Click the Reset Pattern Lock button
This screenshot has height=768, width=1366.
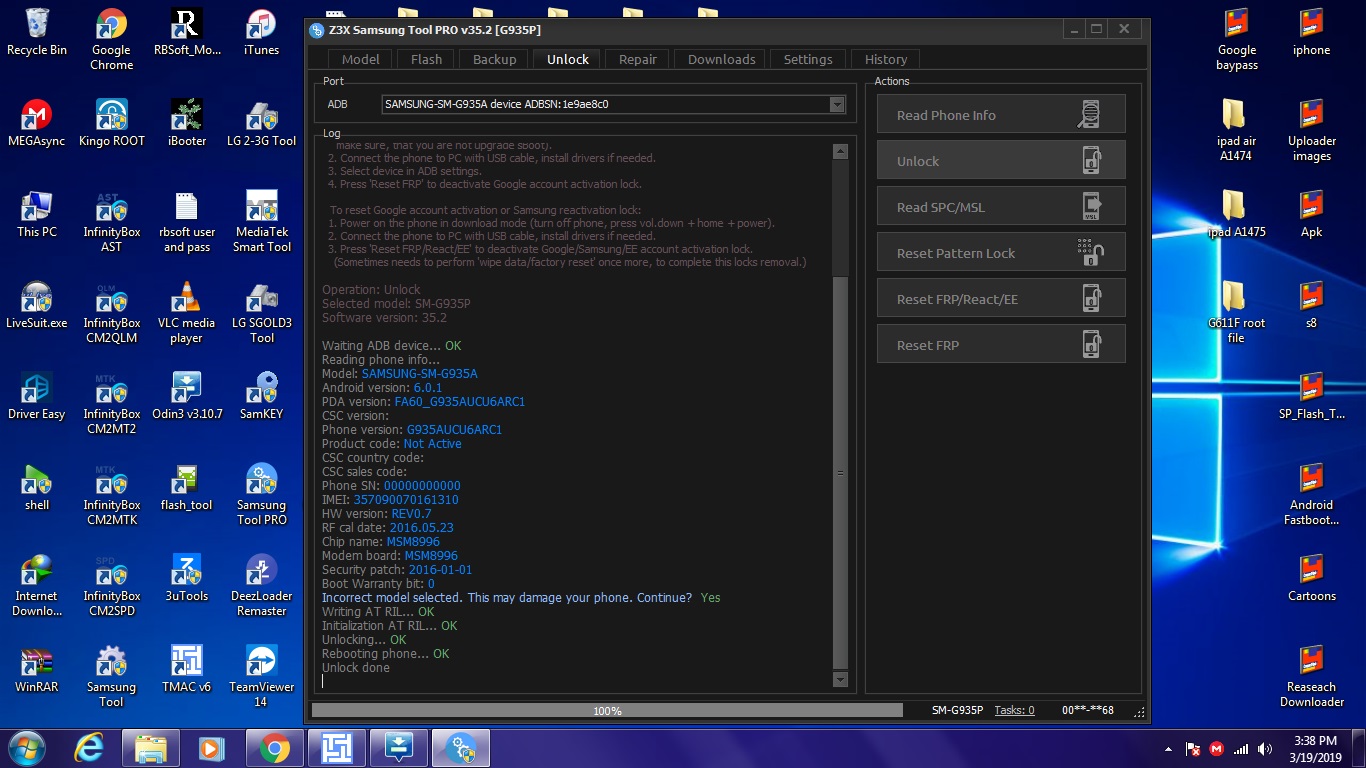1001,253
